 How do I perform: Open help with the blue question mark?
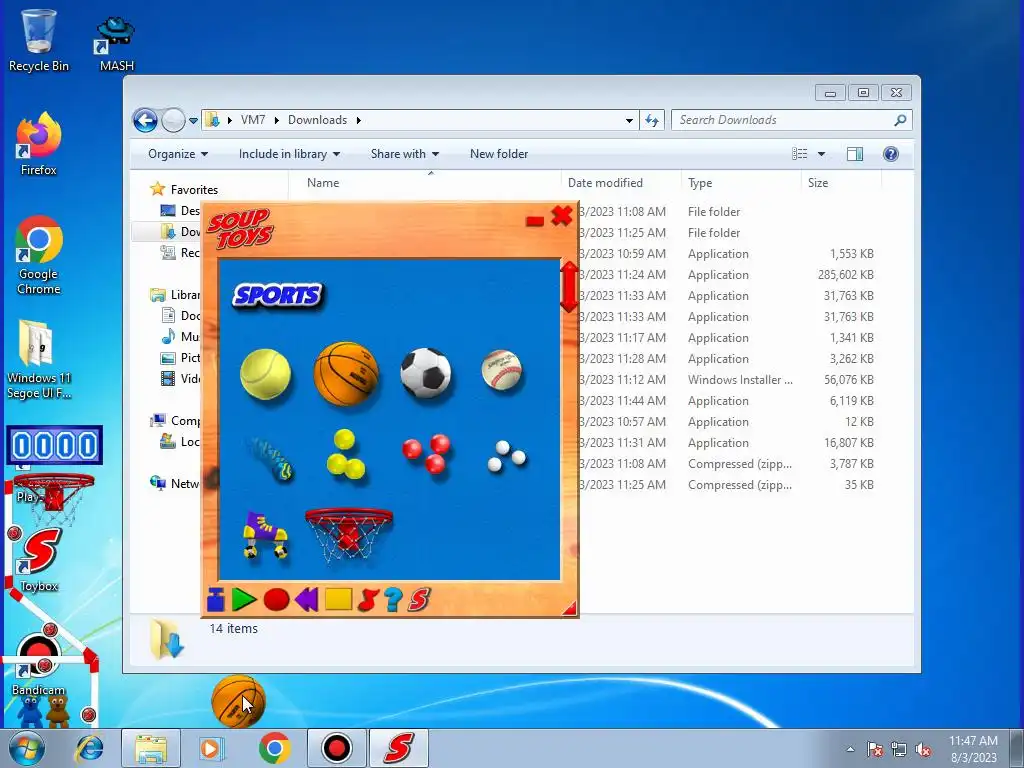pyautogui.click(x=393, y=599)
